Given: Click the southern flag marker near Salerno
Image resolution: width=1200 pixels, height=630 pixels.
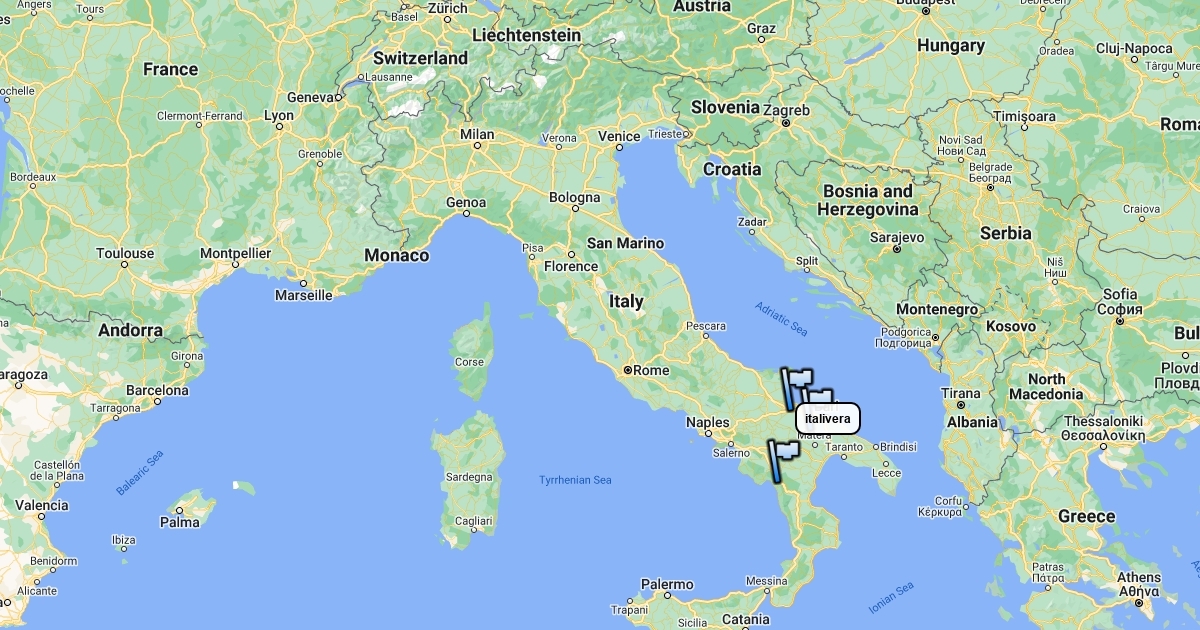Looking at the screenshot, I should pos(783,461).
